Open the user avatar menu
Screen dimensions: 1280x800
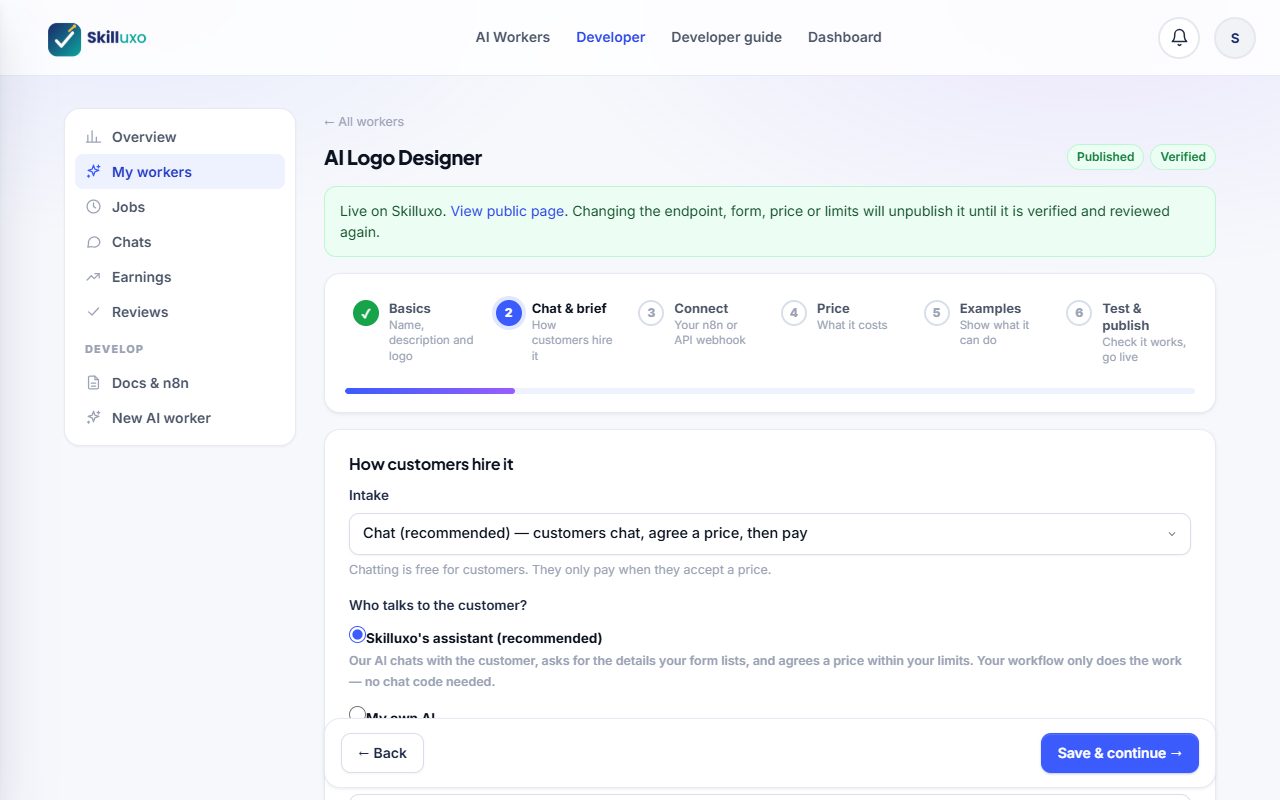[x=1235, y=38]
